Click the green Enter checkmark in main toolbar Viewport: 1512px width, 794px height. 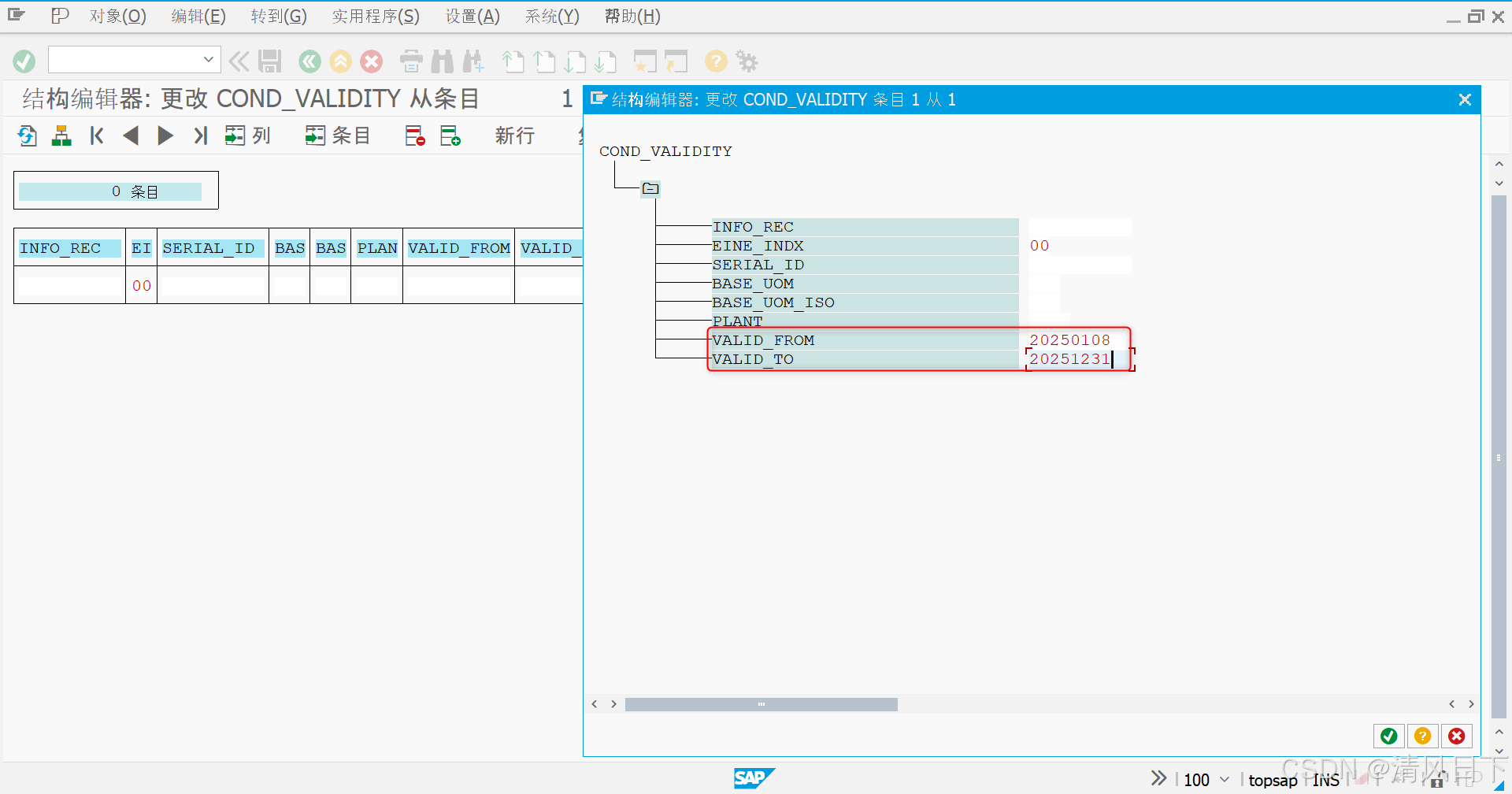(x=24, y=61)
